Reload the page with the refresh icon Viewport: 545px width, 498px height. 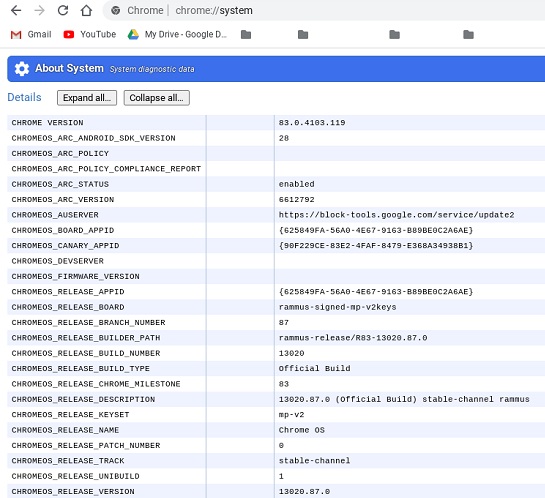pyautogui.click(x=63, y=10)
